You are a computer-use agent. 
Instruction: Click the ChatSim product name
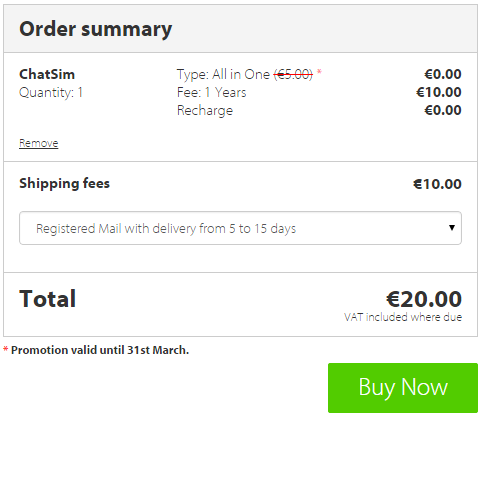pos(47,74)
